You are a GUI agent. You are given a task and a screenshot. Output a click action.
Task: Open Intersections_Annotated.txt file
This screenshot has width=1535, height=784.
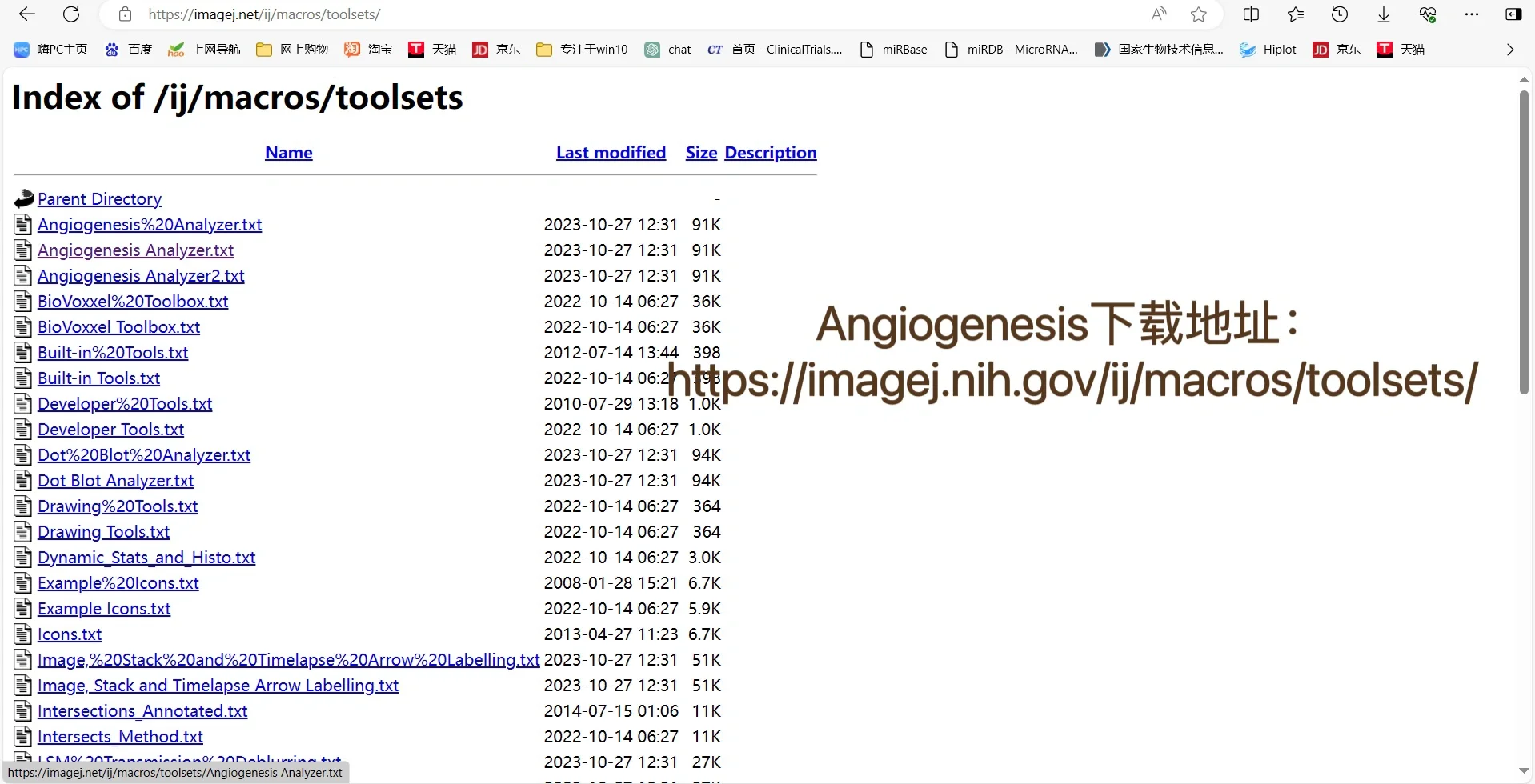(x=142, y=711)
